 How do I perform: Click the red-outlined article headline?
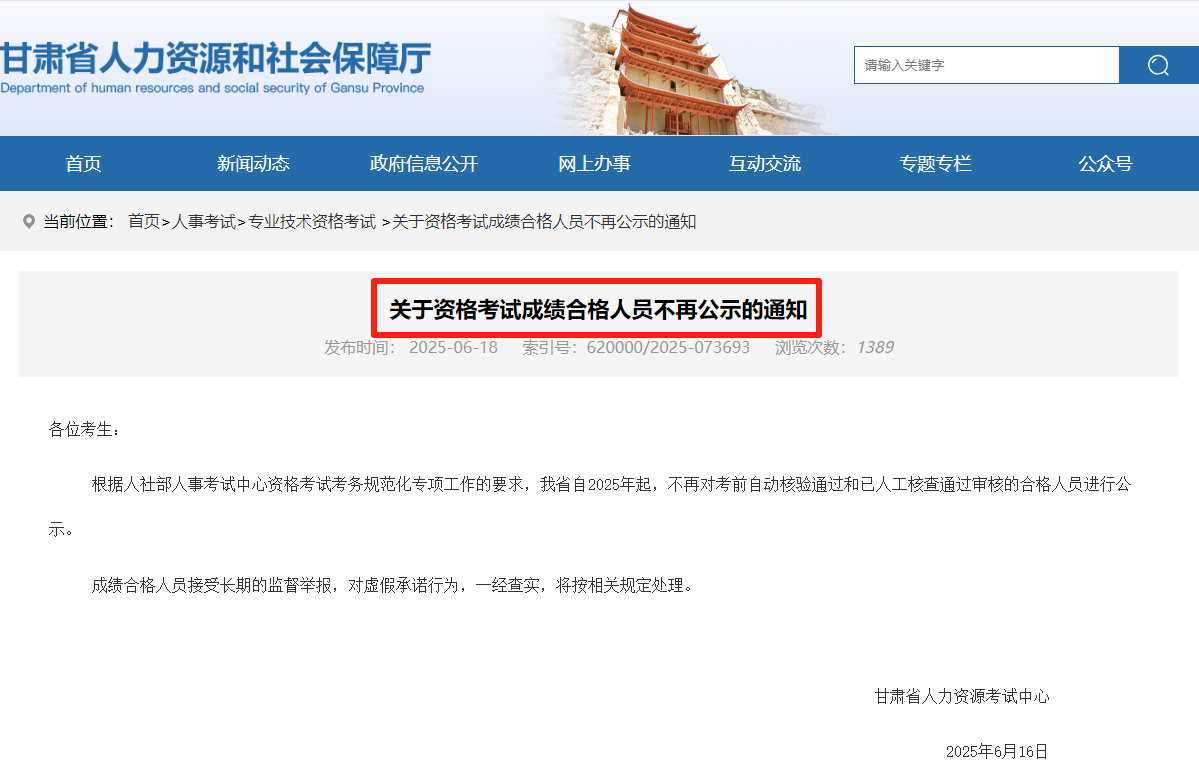(x=597, y=309)
